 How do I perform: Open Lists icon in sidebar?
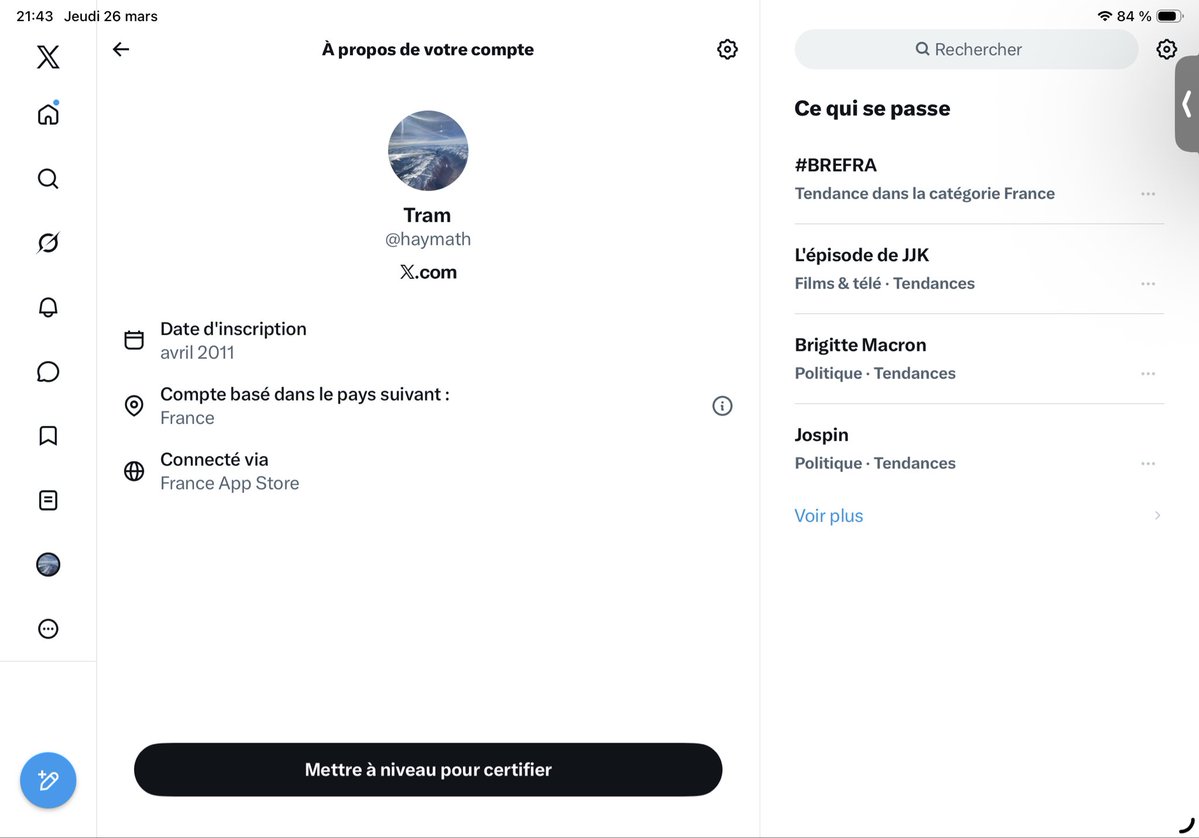coord(47,500)
